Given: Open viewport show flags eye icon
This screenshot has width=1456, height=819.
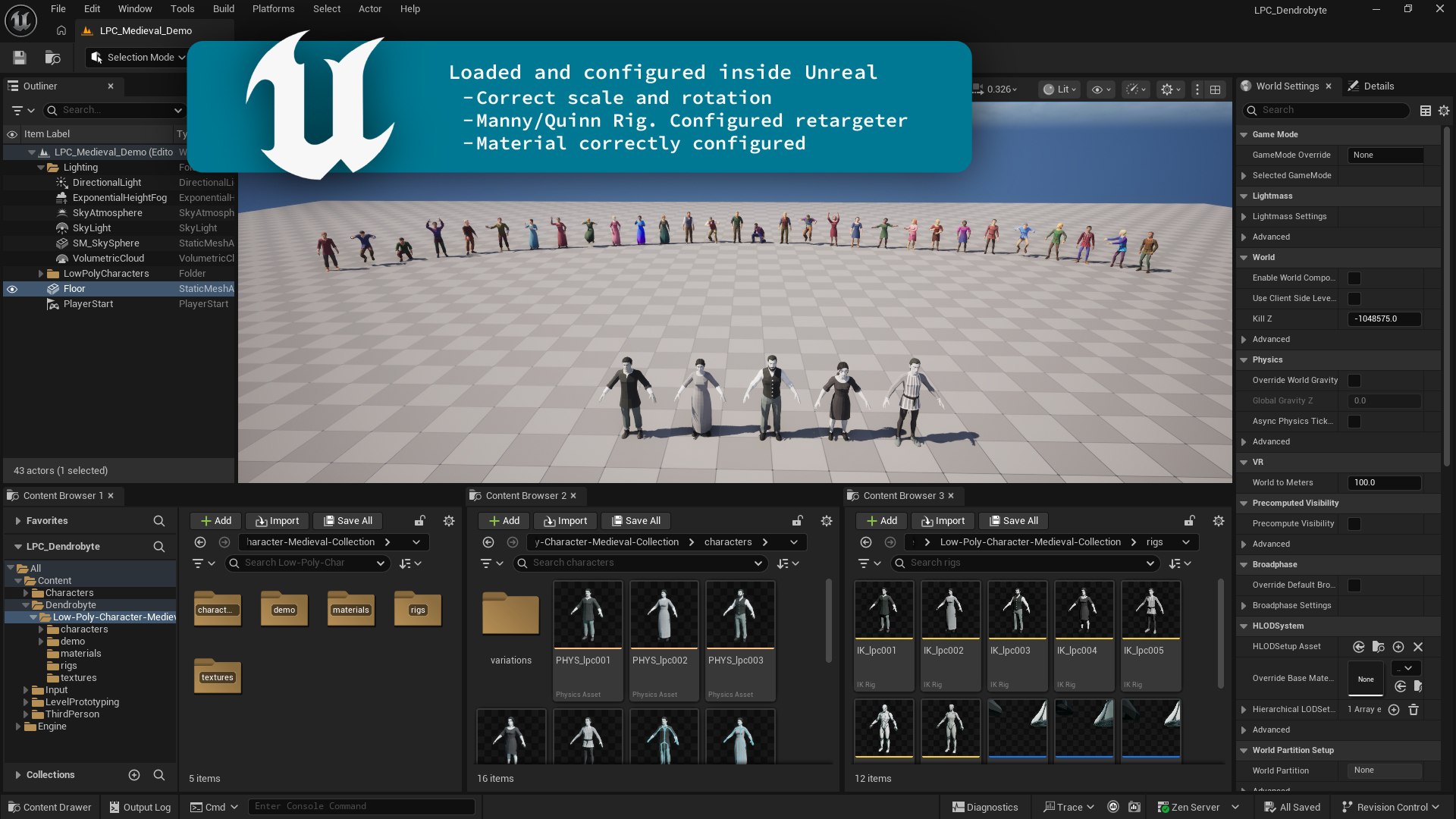Looking at the screenshot, I should click(1100, 89).
